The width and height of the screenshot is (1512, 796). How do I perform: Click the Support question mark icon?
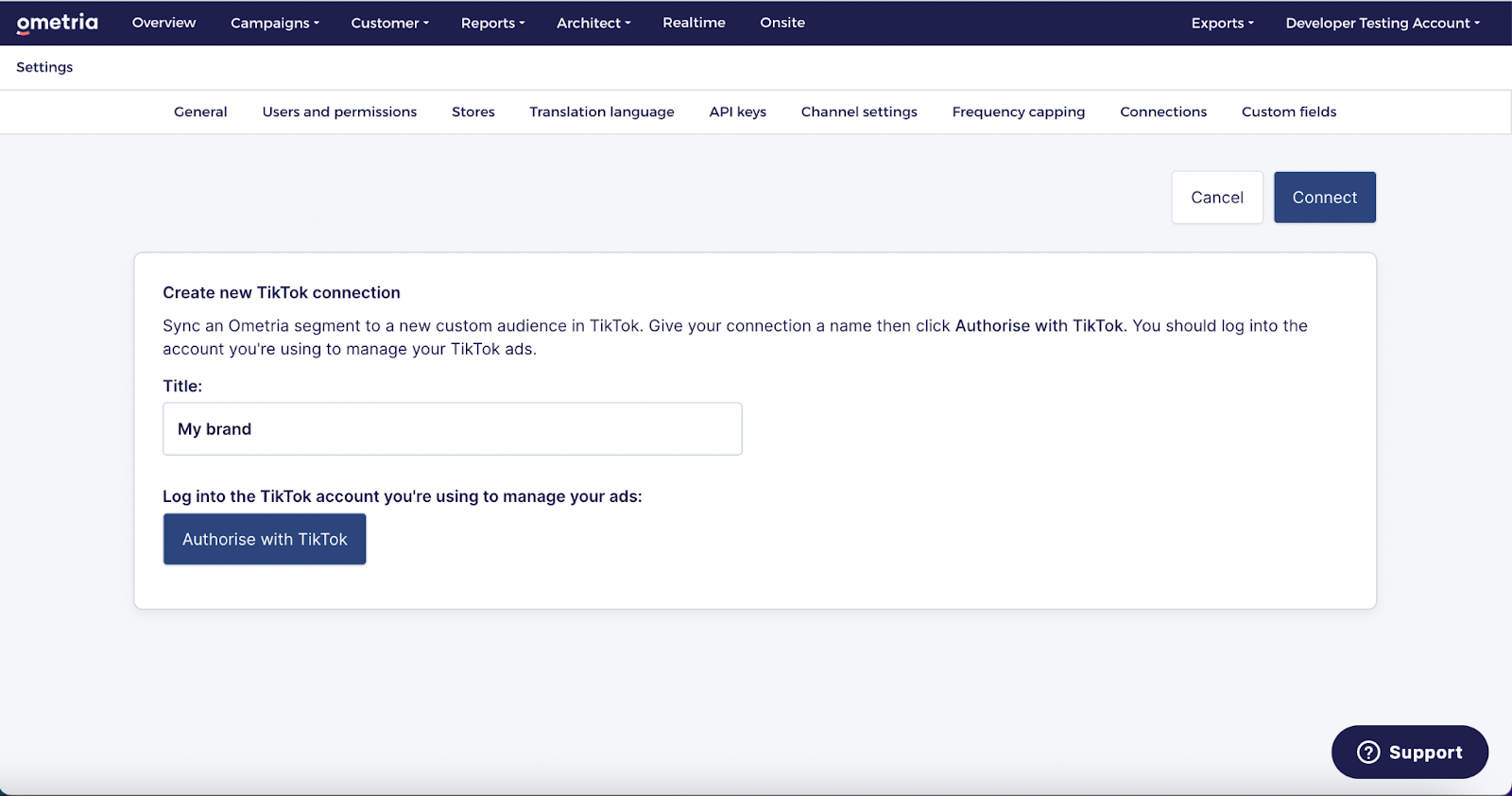[1368, 753]
